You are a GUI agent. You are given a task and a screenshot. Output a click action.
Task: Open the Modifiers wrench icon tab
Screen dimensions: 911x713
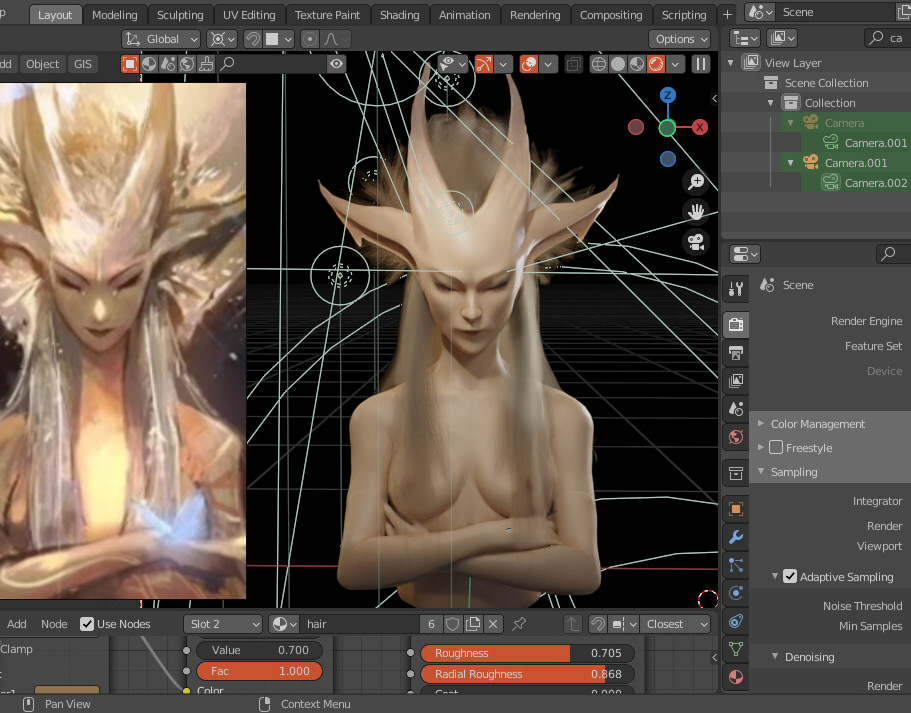(x=736, y=537)
